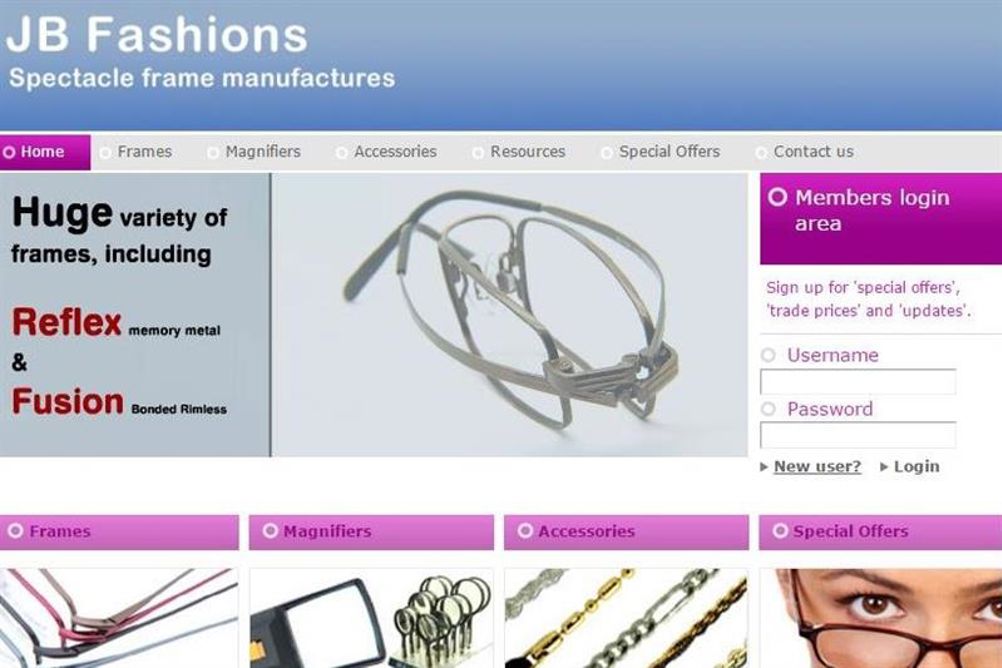Click the Login link

pos(916,467)
